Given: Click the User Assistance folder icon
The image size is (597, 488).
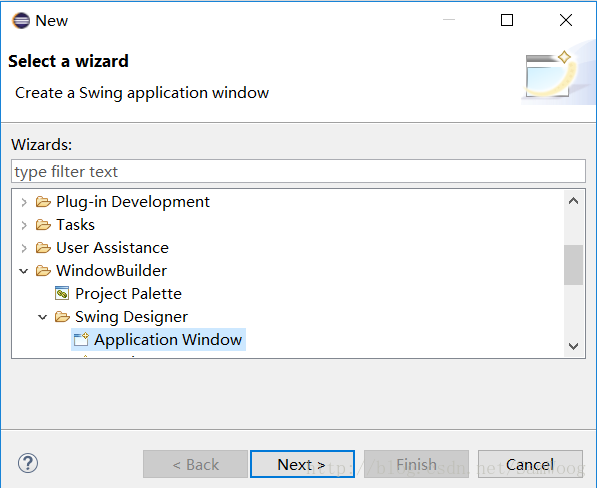Looking at the screenshot, I should pyautogui.click(x=43, y=248).
